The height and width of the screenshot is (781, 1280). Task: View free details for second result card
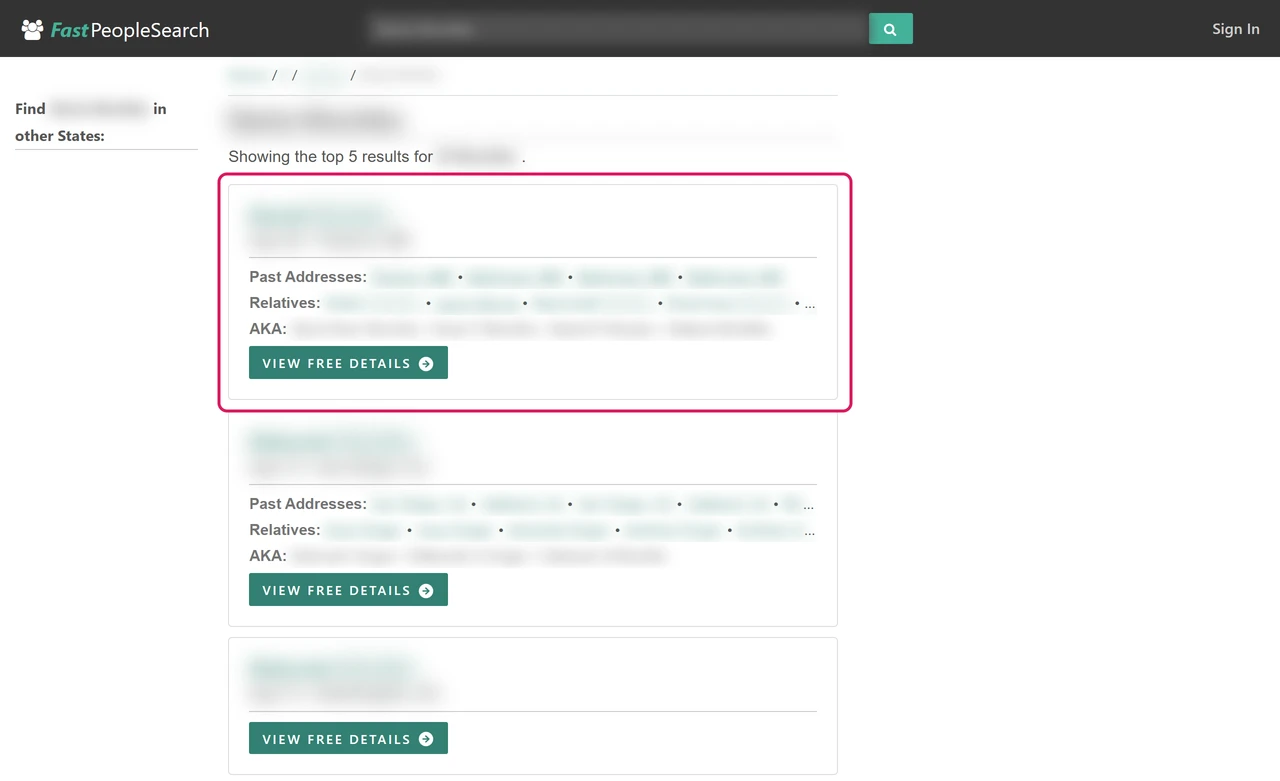tap(348, 590)
